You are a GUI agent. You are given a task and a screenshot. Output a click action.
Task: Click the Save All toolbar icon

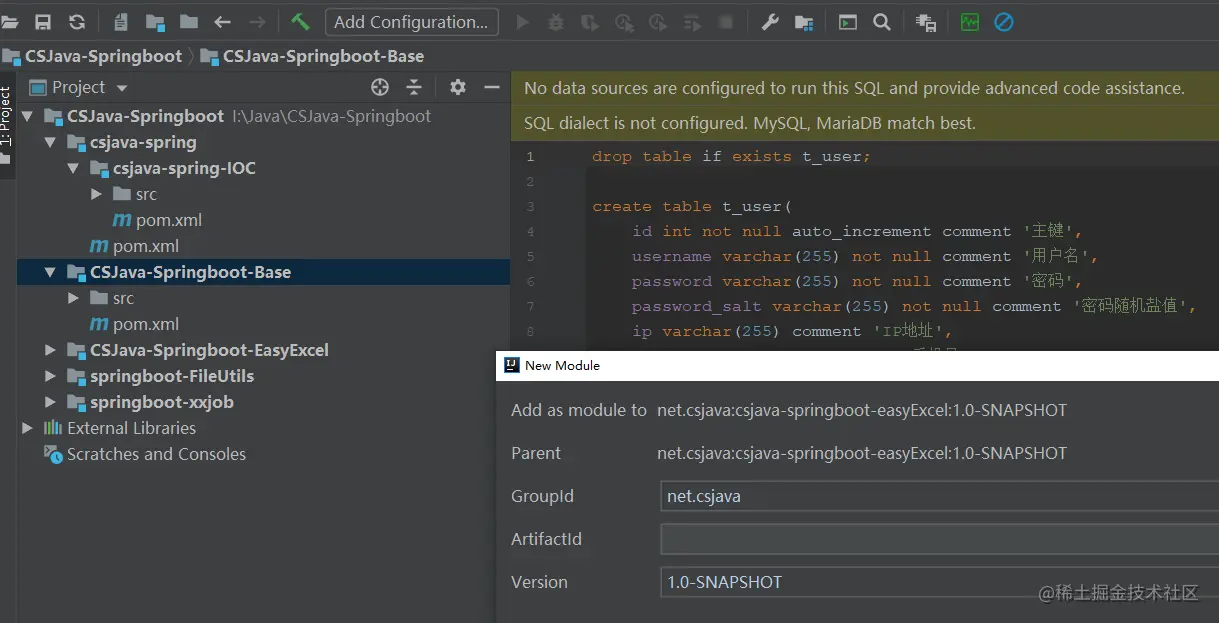point(43,22)
